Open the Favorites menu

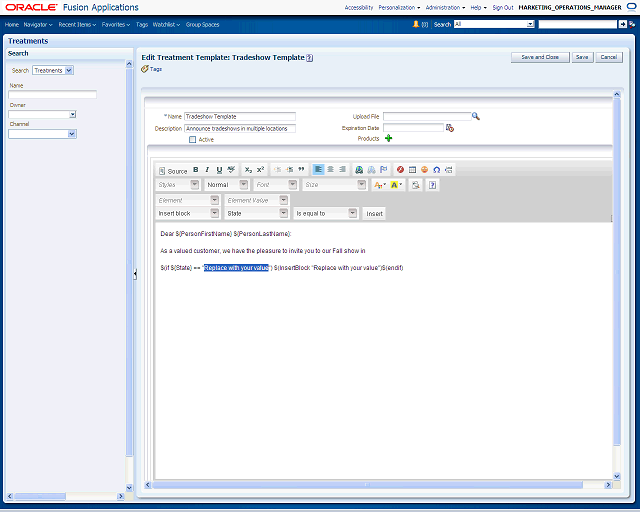point(116,25)
